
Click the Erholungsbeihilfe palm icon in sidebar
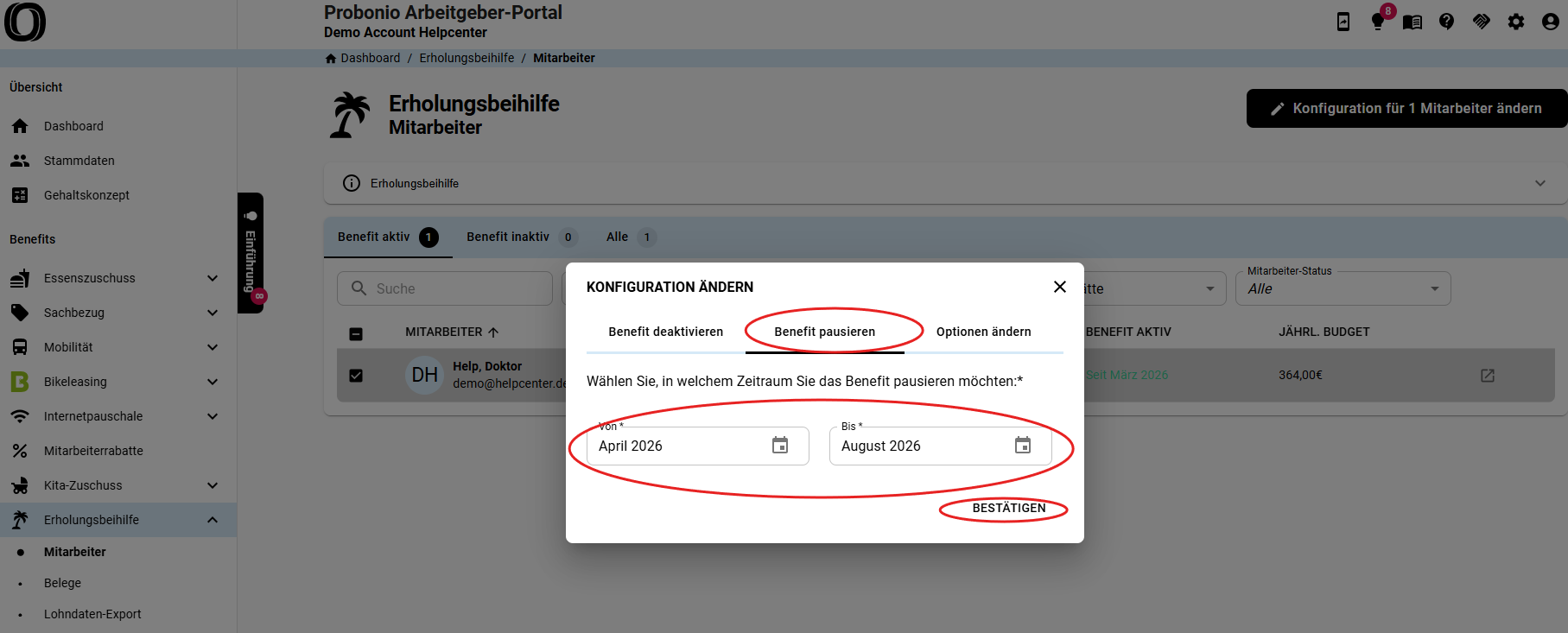pyautogui.click(x=20, y=520)
